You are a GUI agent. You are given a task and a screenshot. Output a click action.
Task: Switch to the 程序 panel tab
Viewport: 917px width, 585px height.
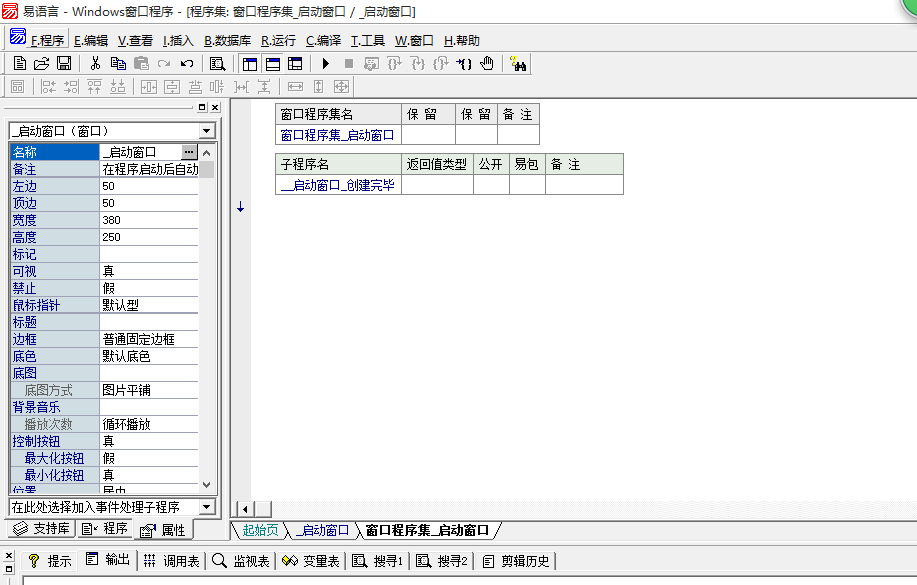point(105,528)
